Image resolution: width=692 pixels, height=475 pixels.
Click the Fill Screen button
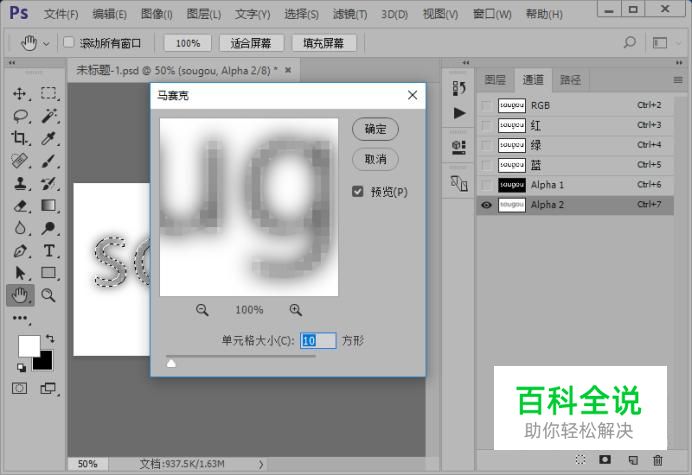323,43
